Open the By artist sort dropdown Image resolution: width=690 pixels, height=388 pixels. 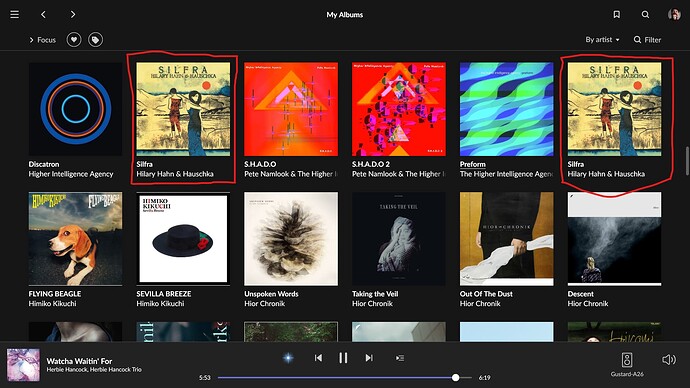602,40
